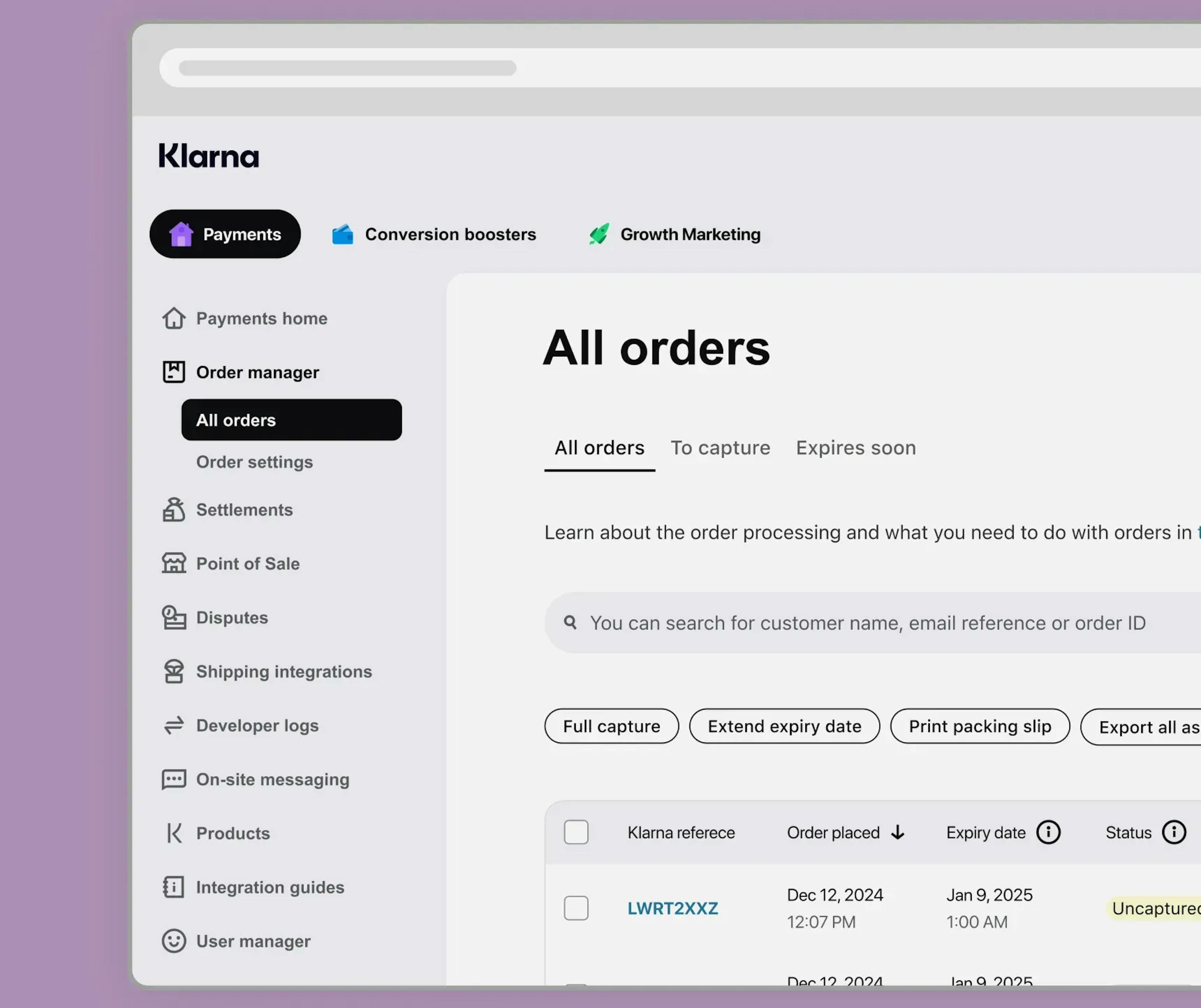This screenshot has width=1201, height=1008.
Task: Open Disputes page
Action: (215, 617)
